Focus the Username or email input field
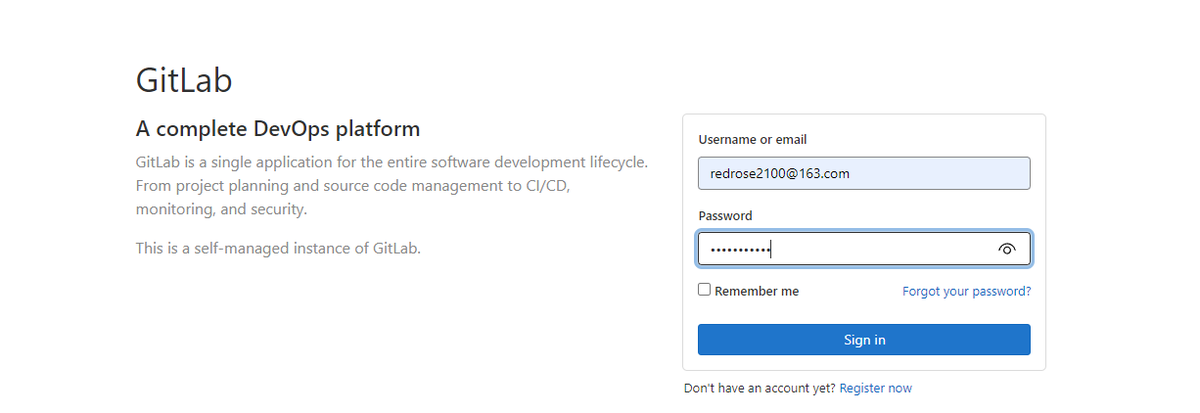 tap(864, 173)
